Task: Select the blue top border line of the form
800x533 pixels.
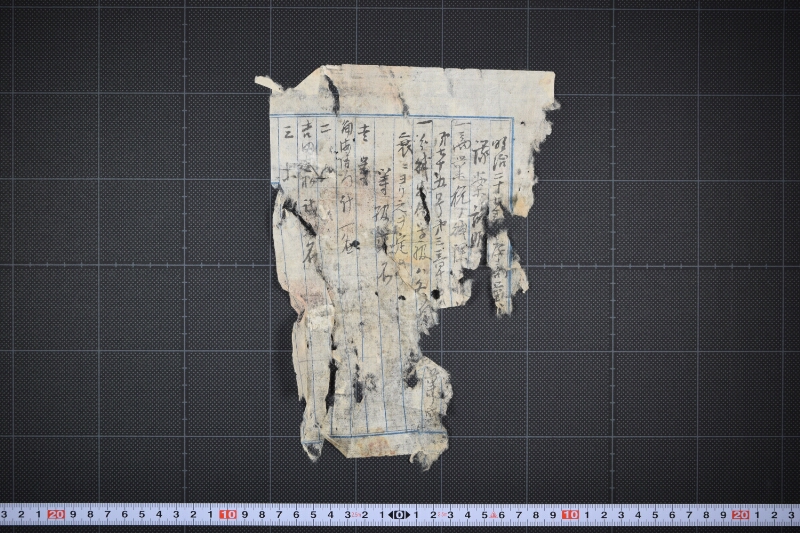Action: coord(392,117)
